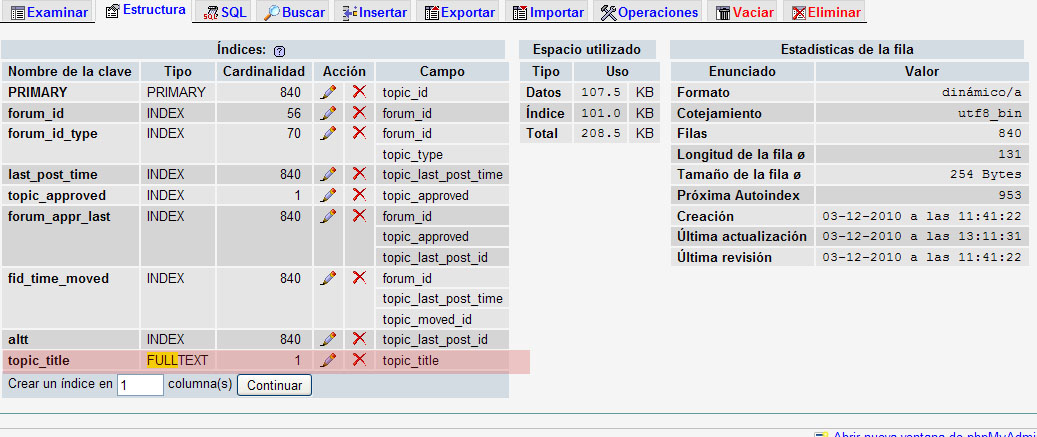Click the altt key name cell
The height and width of the screenshot is (437, 1037).
tap(71, 340)
